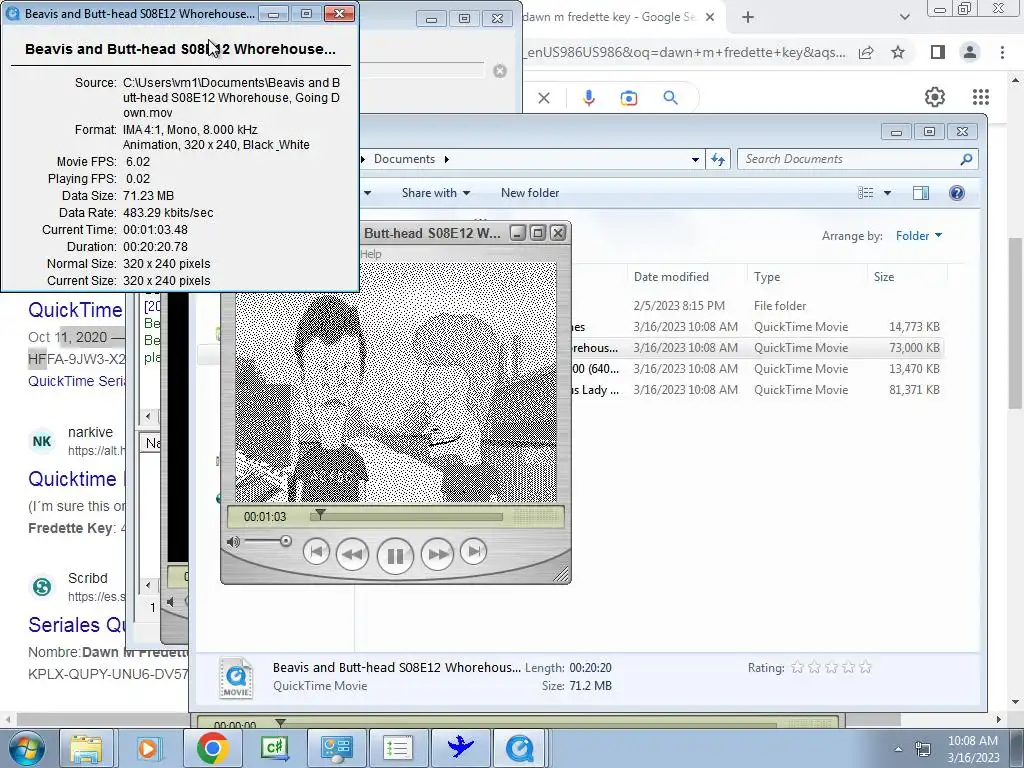Viewport: 1024px width, 768px height.
Task: Search by image with Google Lens
Action: (x=629, y=98)
